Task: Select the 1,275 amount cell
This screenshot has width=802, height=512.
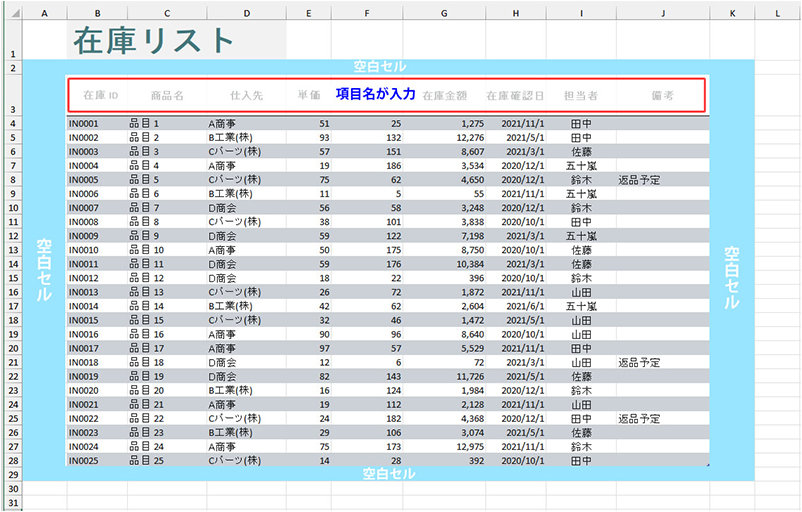Action: click(x=444, y=124)
